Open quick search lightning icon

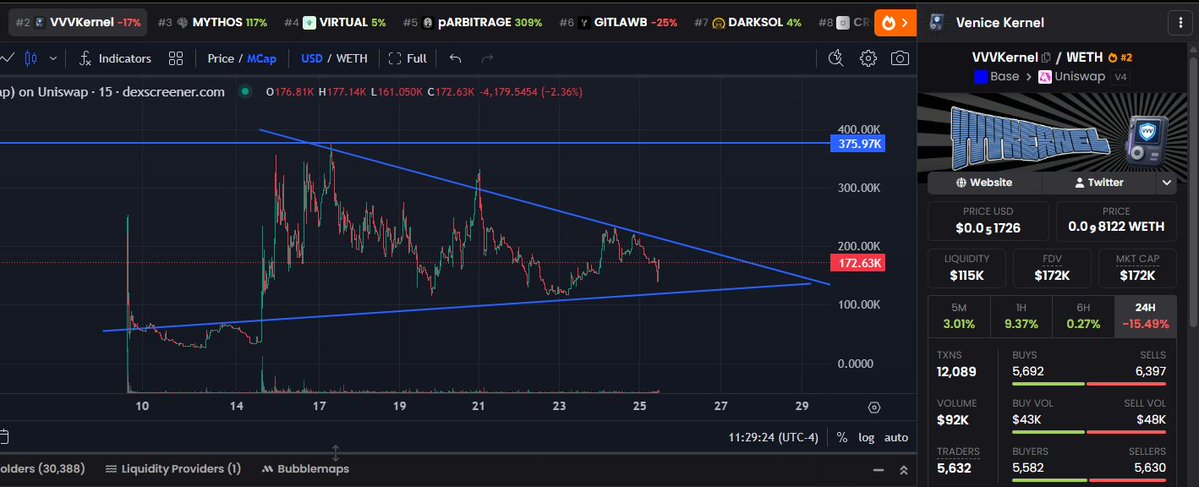(x=835, y=58)
